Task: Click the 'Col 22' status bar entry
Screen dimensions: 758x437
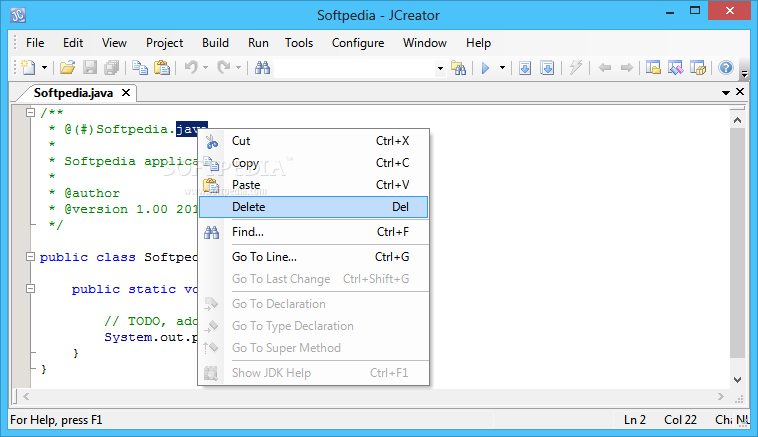Action: point(680,420)
